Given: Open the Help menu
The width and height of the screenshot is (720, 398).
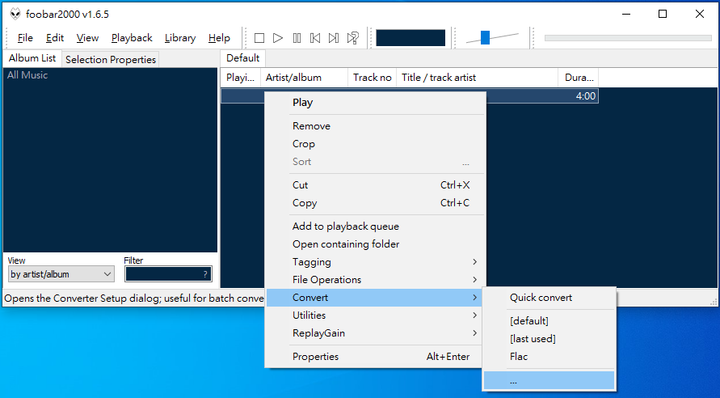Looking at the screenshot, I should click(219, 38).
